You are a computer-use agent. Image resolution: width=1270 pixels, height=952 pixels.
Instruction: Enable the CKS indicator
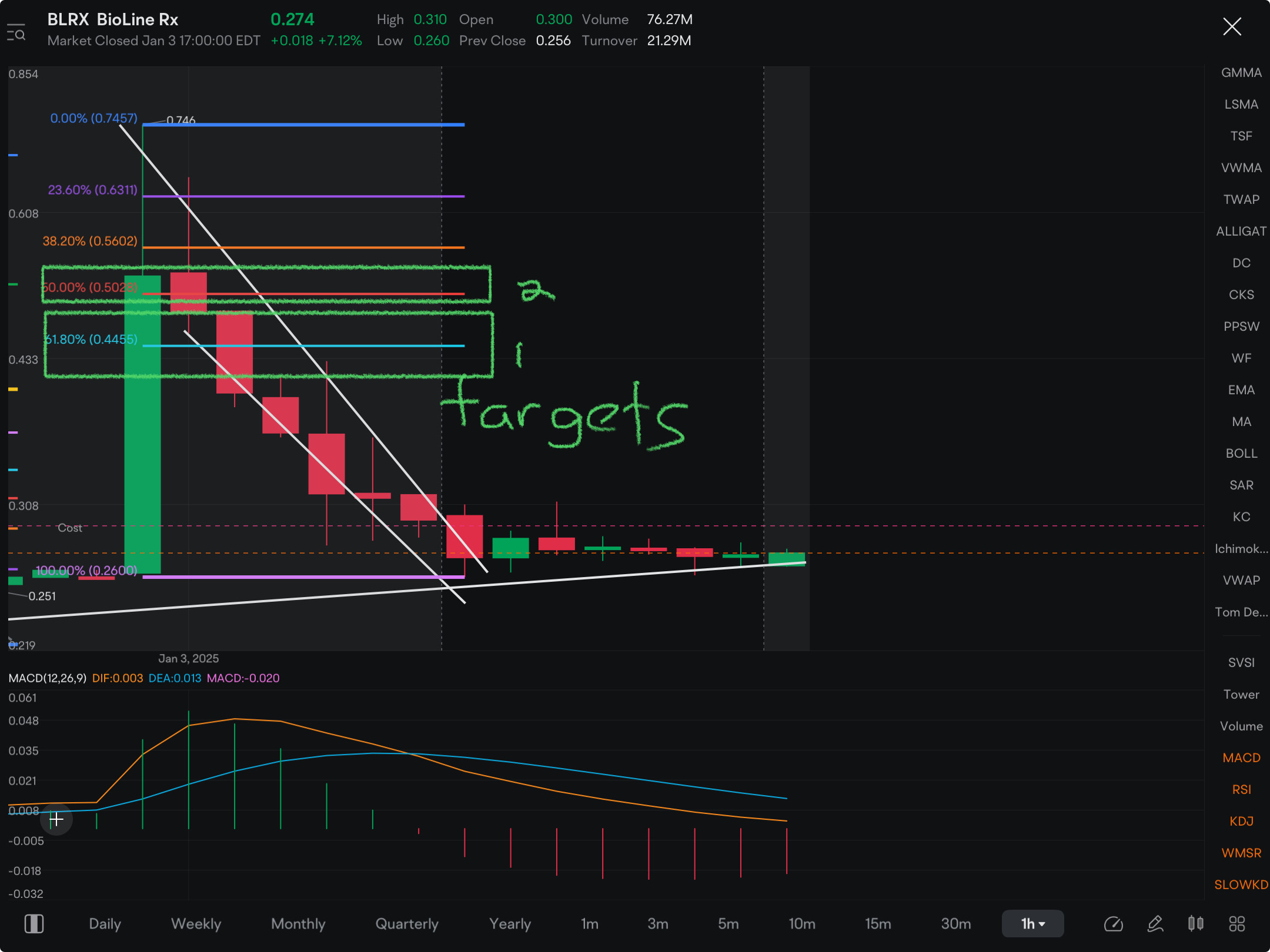(x=1241, y=295)
